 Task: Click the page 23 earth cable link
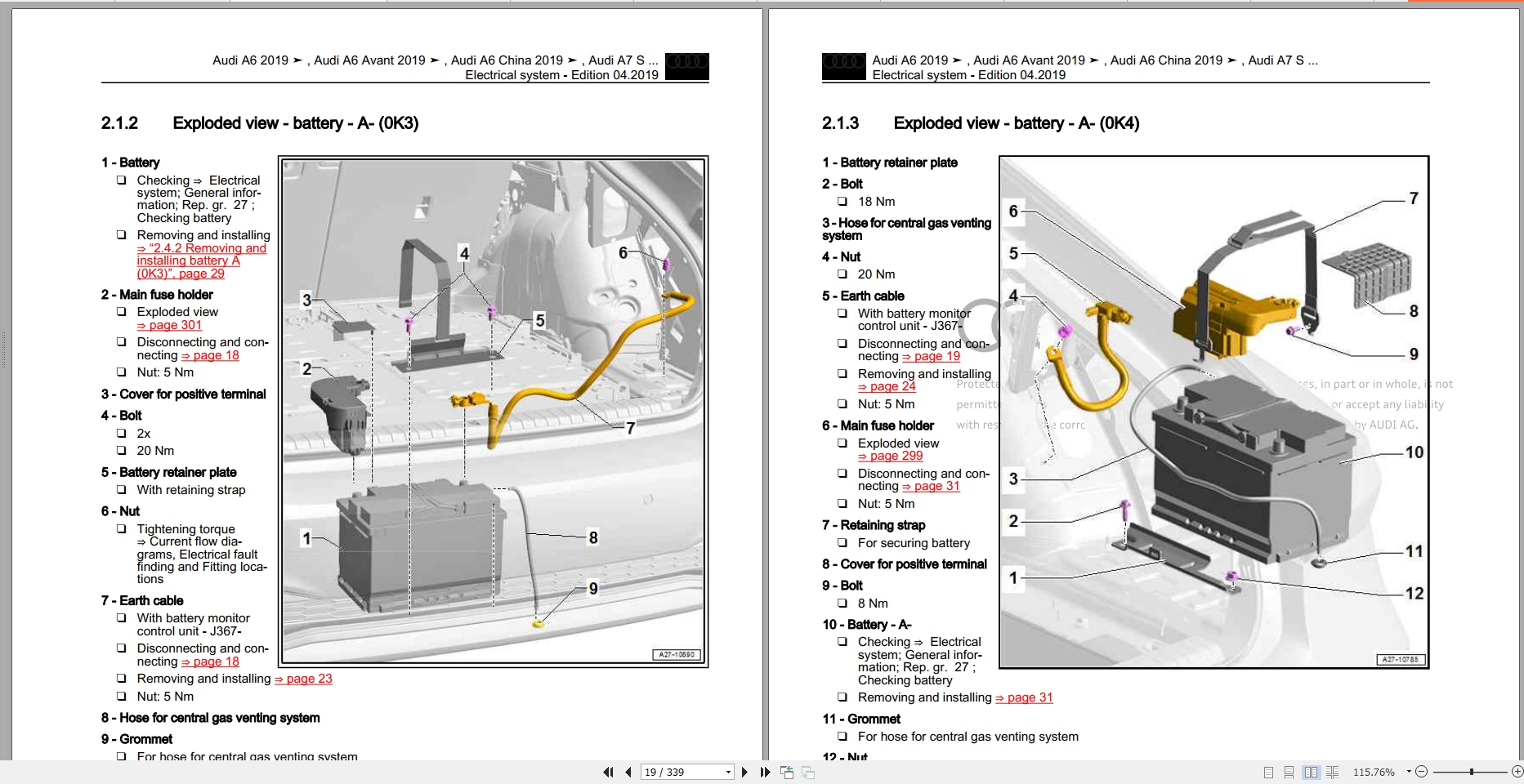308,679
